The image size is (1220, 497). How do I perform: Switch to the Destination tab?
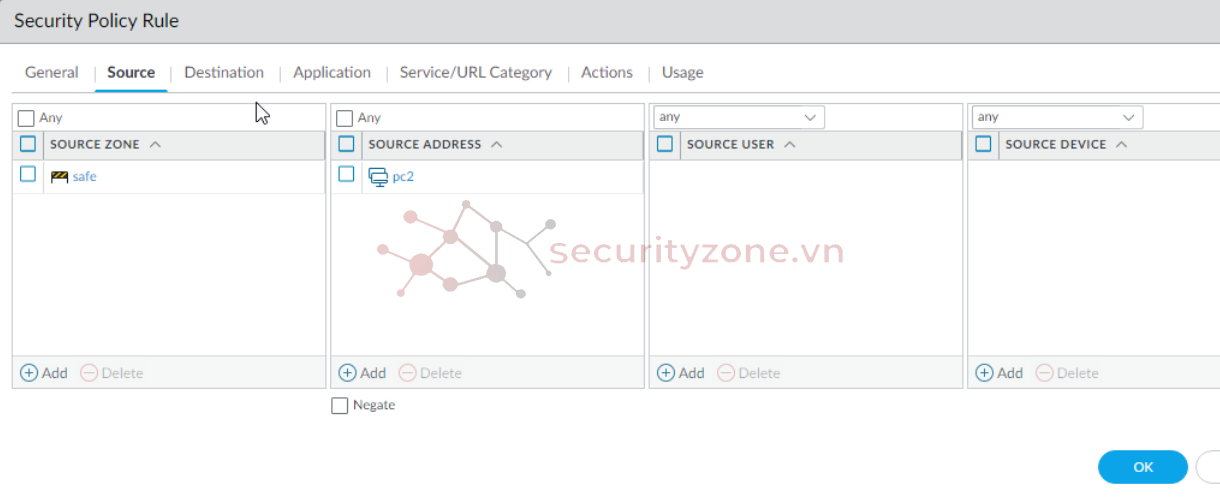(224, 72)
